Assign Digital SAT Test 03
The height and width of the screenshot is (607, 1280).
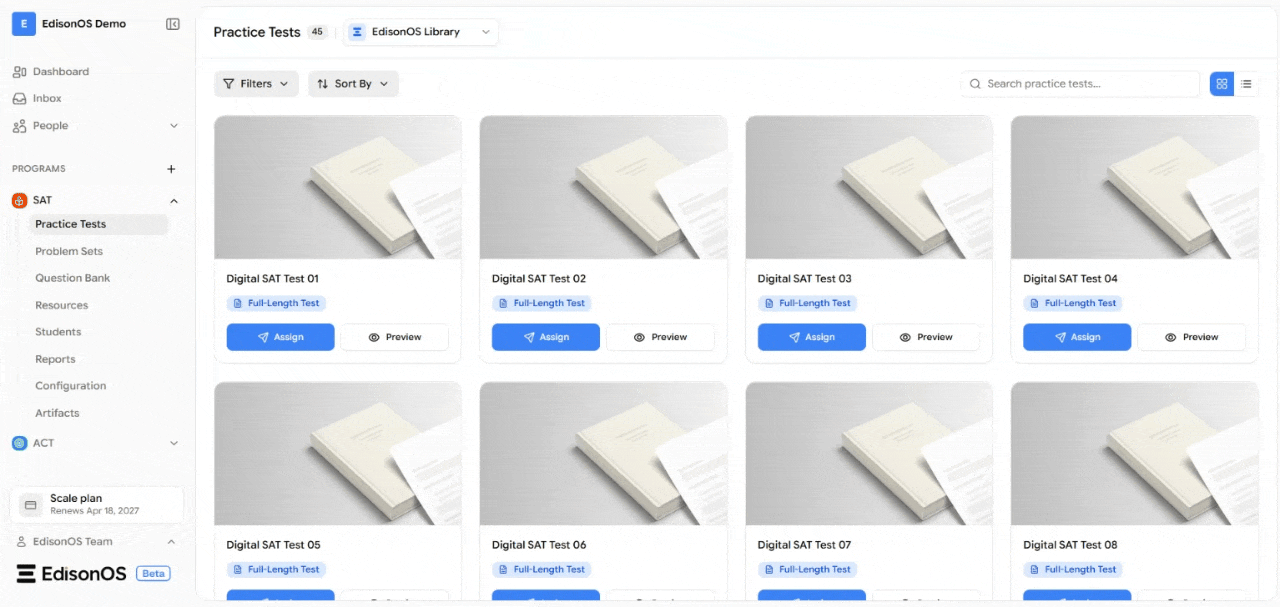tap(811, 337)
